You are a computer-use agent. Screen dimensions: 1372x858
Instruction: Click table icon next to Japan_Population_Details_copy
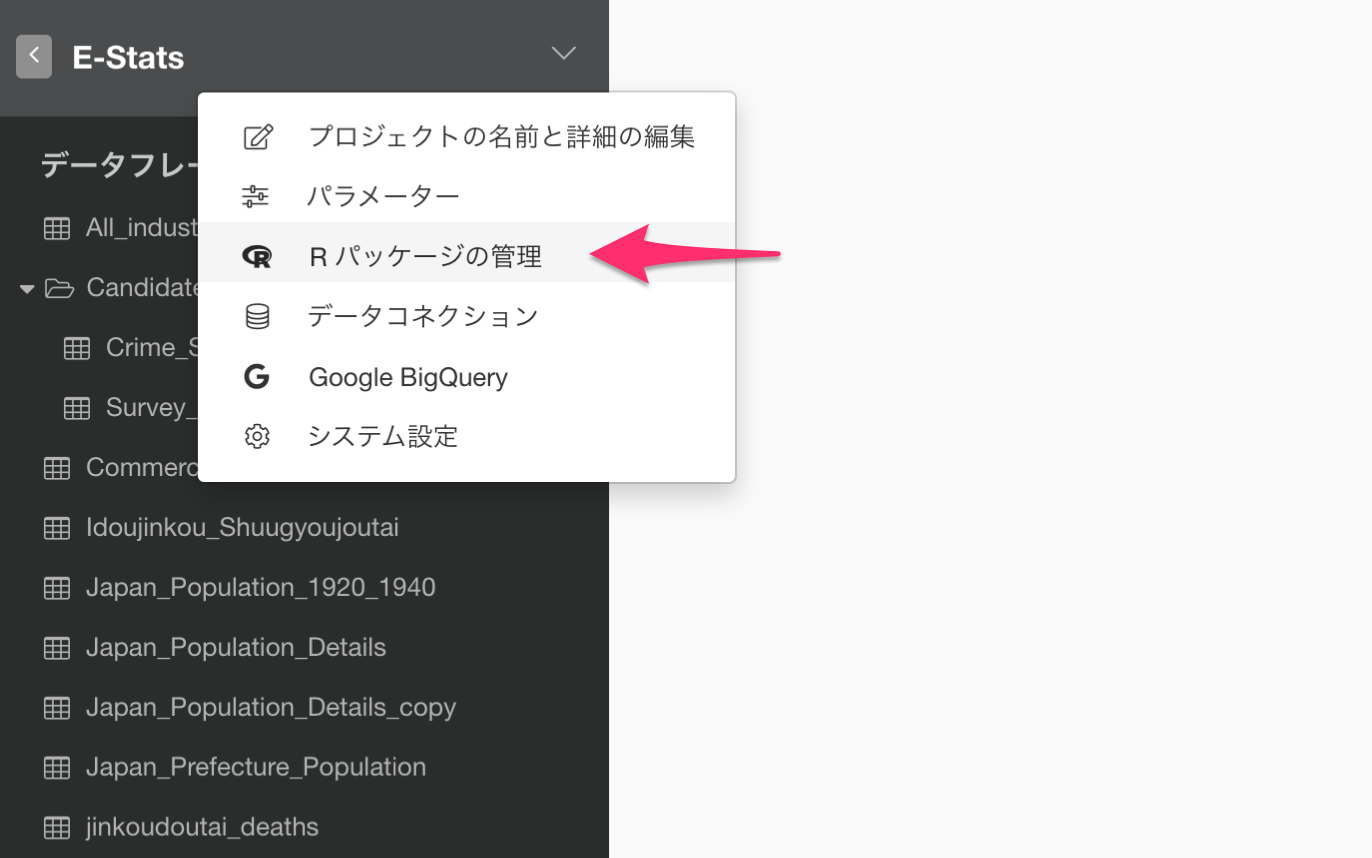click(57, 708)
